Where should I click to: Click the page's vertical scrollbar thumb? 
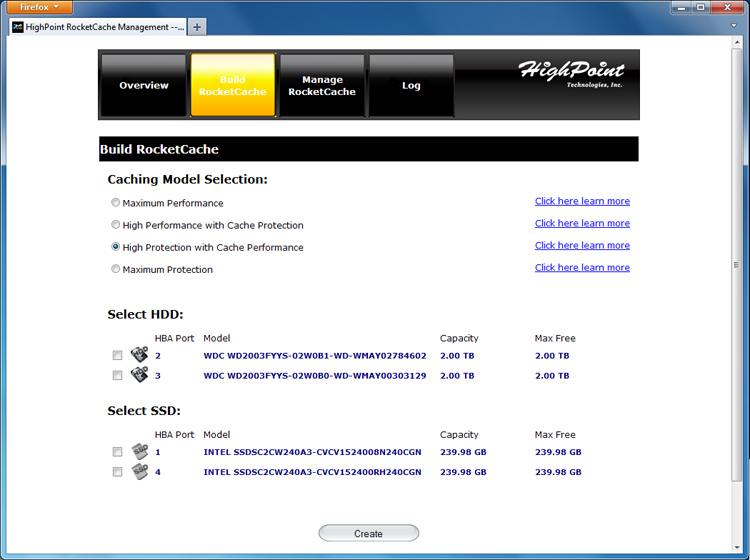pyautogui.click(x=737, y=264)
